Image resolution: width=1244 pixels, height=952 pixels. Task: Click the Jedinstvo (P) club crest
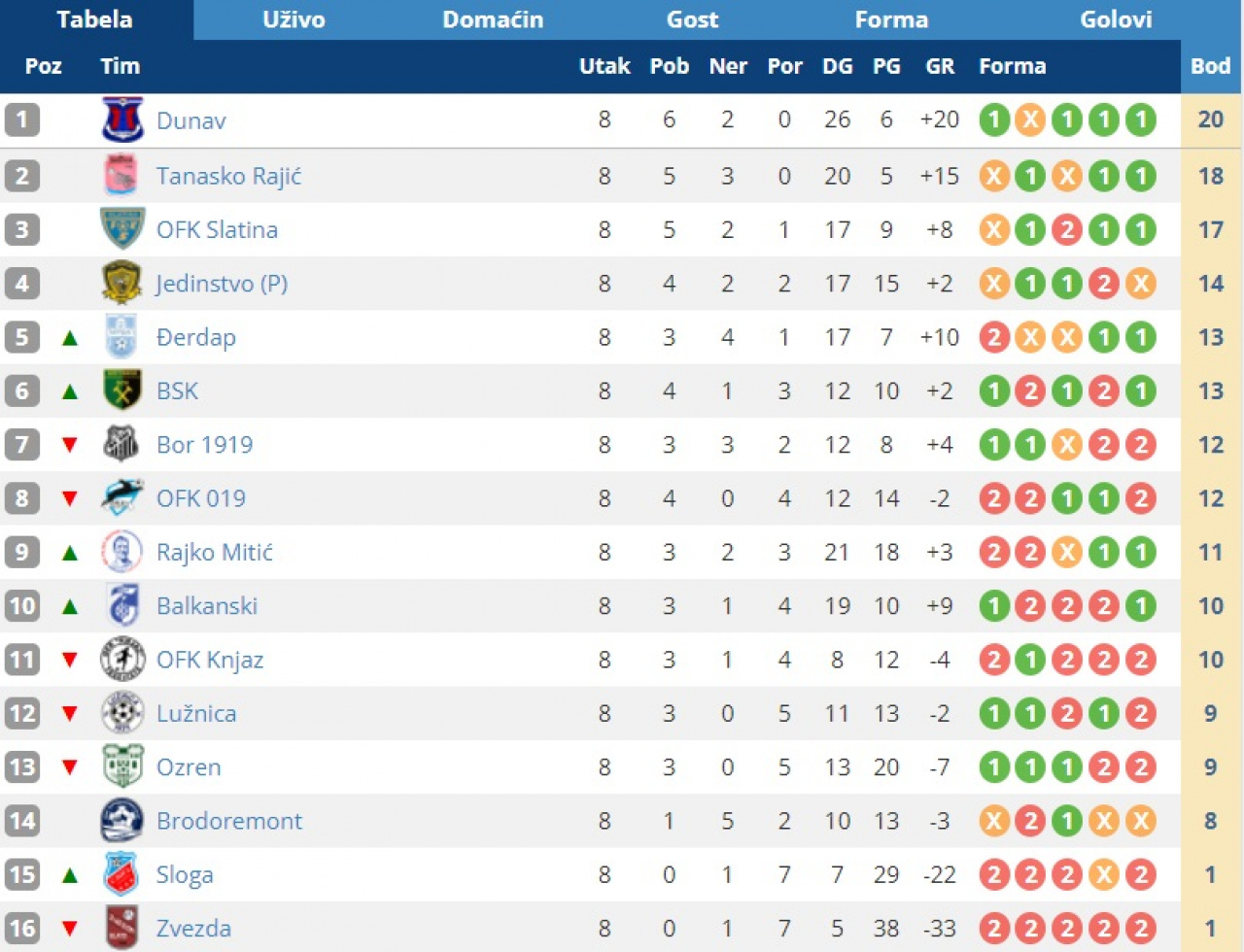(x=122, y=284)
